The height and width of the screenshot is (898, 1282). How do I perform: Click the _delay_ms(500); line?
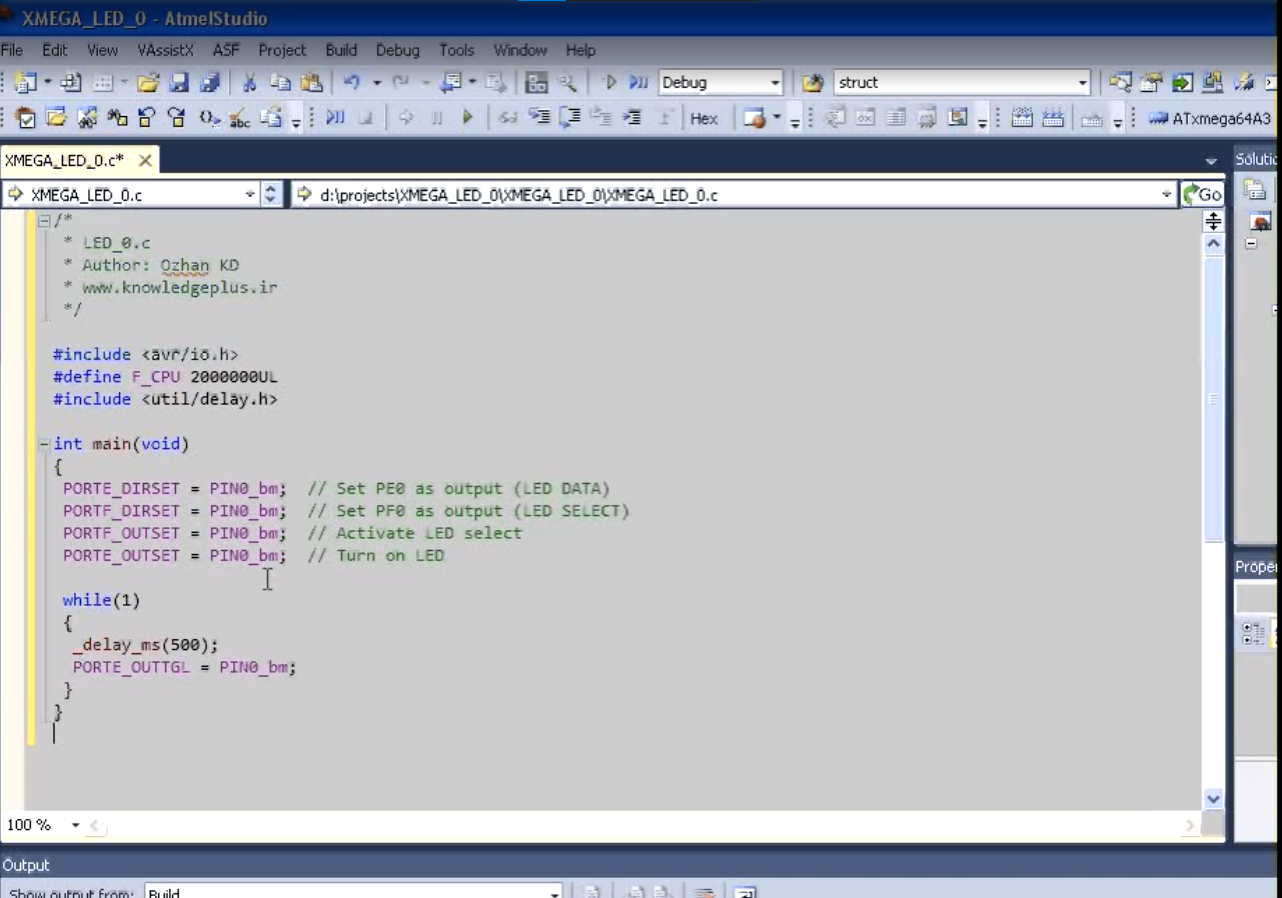point(145,645)
